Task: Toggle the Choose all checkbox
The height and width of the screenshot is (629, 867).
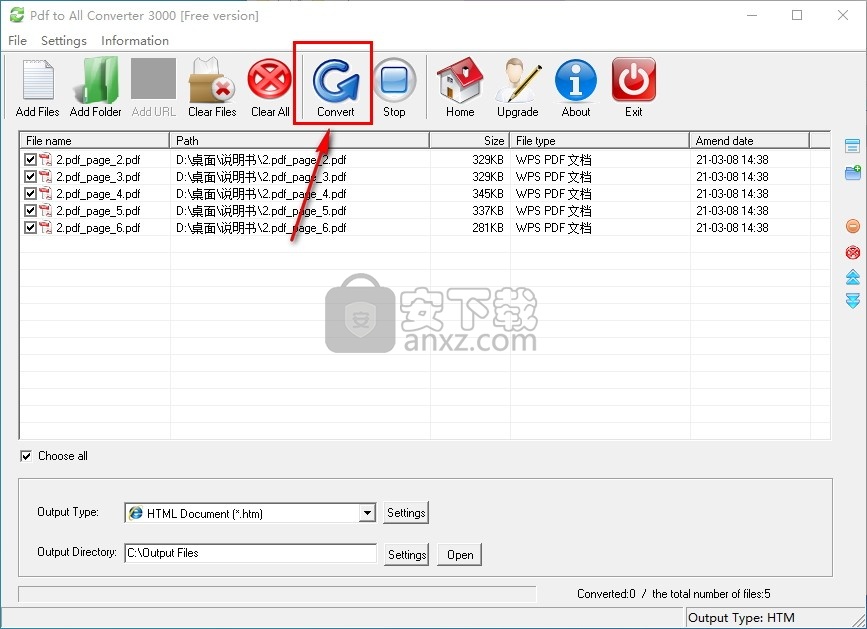Action: 25,456
